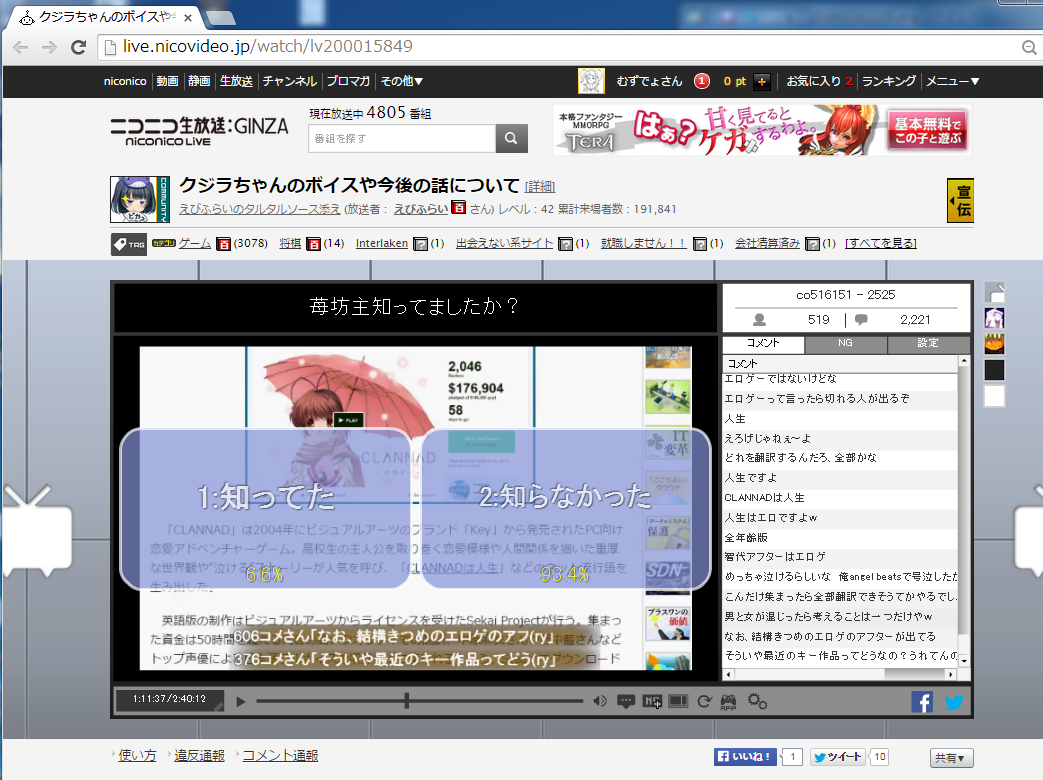
Task: Open the Interlaken tag link
Action: coord(382,243)
